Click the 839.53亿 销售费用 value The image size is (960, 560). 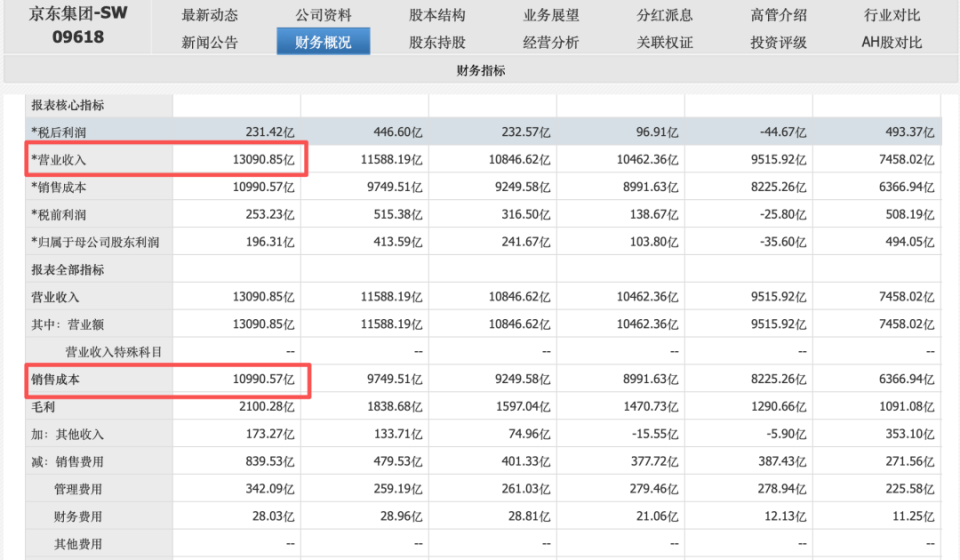tap(270, 462)
